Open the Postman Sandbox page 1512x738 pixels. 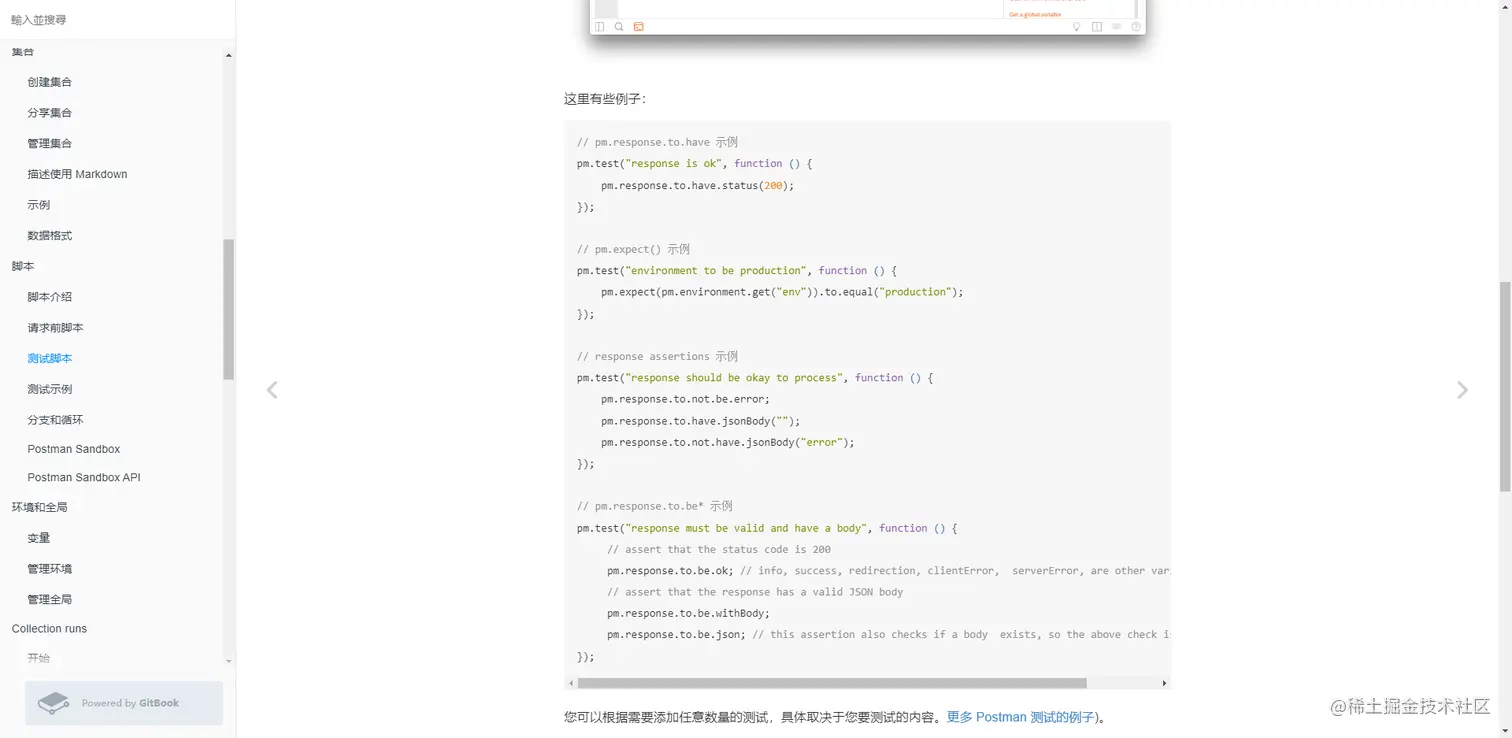pos(74,449)
